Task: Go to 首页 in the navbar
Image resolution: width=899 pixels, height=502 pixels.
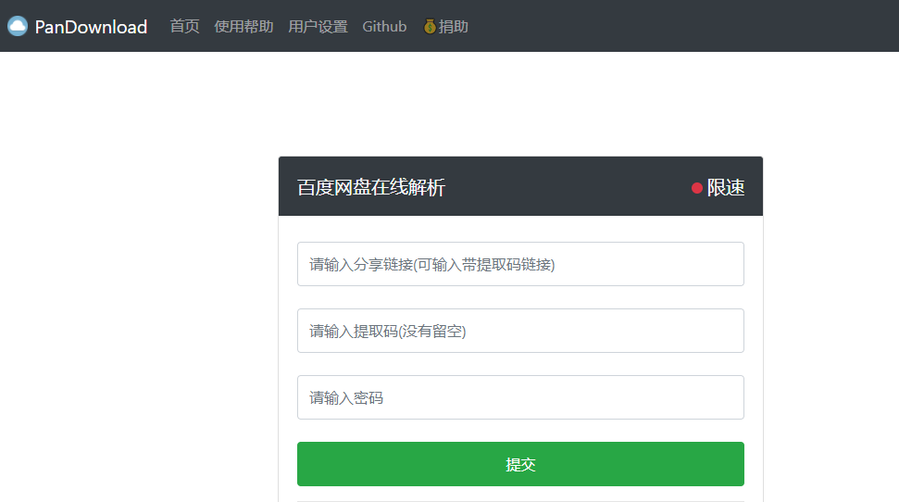Action: (x=185, y=26)
